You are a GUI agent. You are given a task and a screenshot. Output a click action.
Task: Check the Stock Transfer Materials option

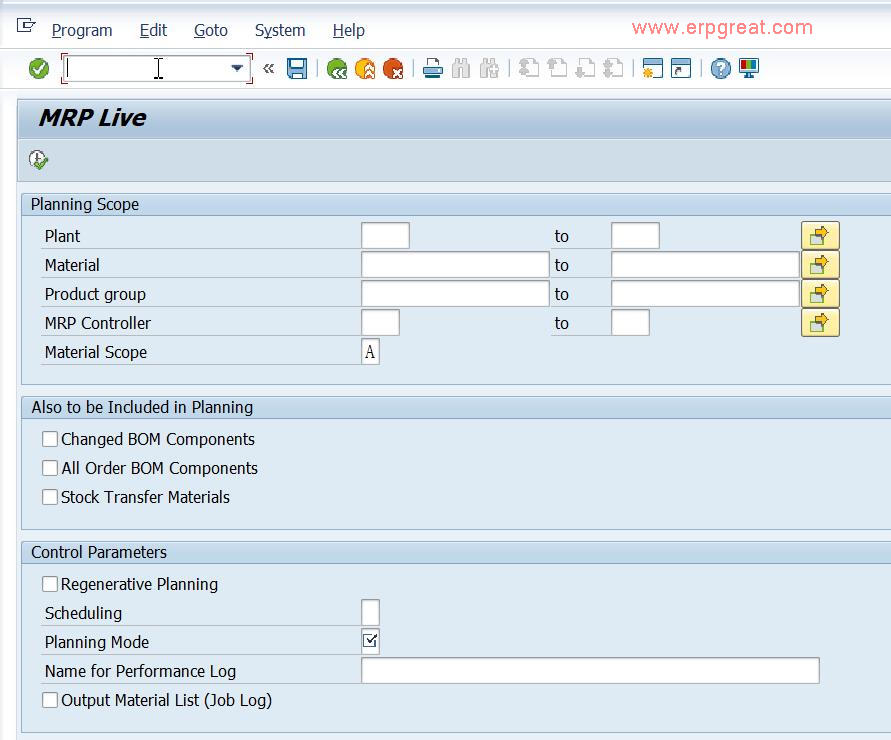(49, 497)
